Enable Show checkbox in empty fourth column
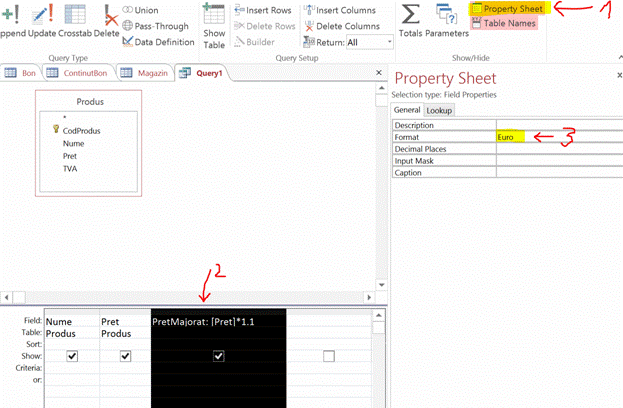 point(328,356)
